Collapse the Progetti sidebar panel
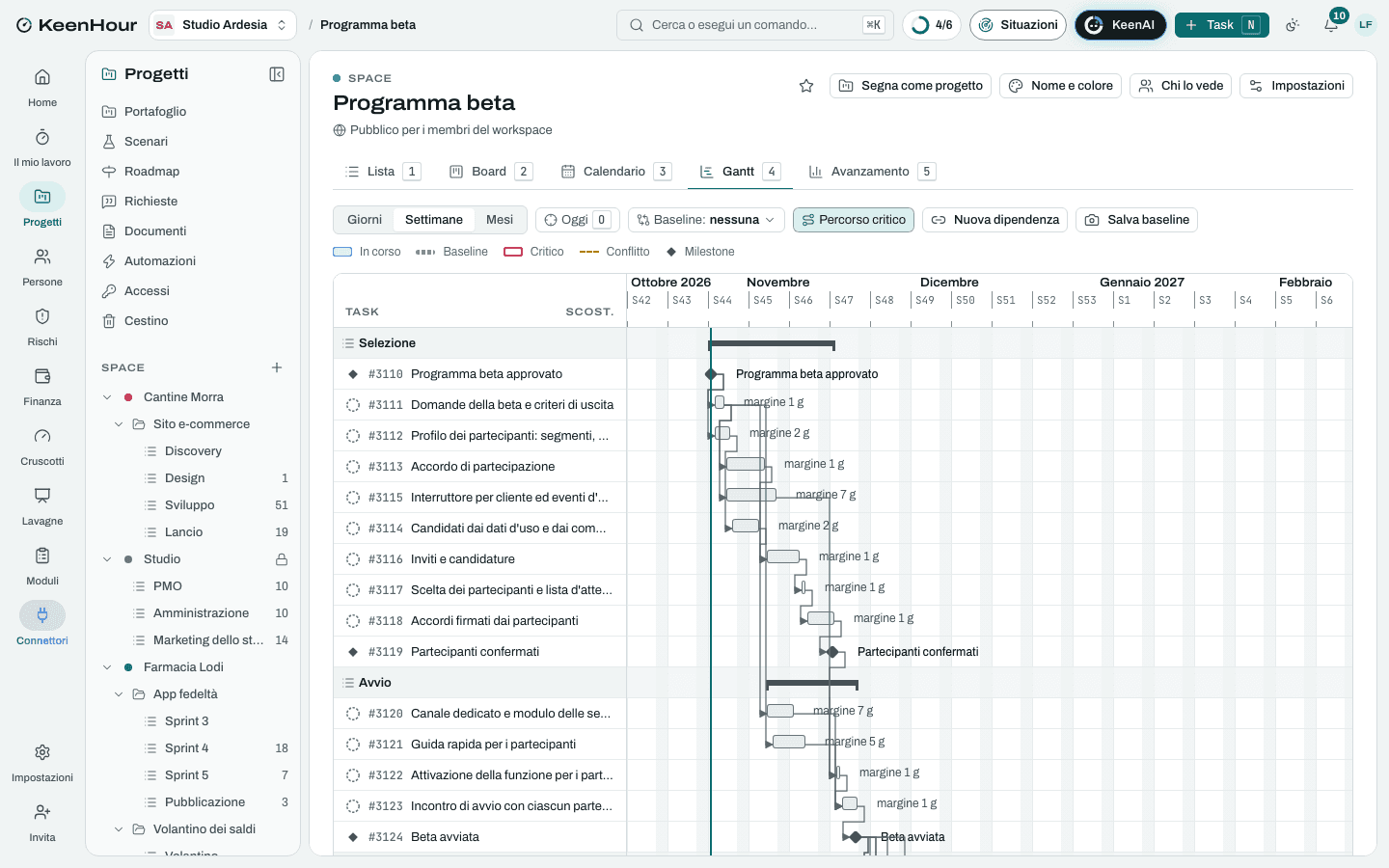This screenshot has height=868, width=1389. (x=277, y=74)
